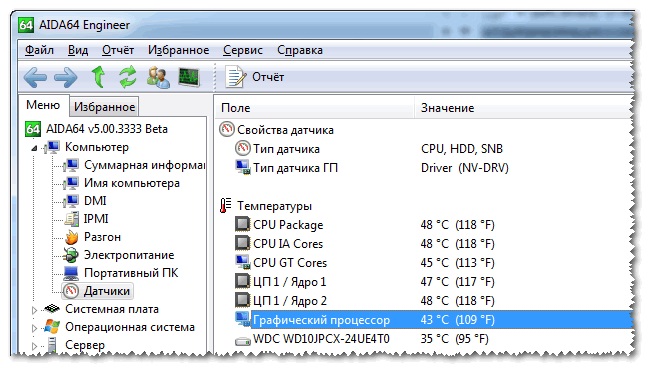Open the Справка menu
The height and width of the screenshot is (373, 652).
pos(300,50)
